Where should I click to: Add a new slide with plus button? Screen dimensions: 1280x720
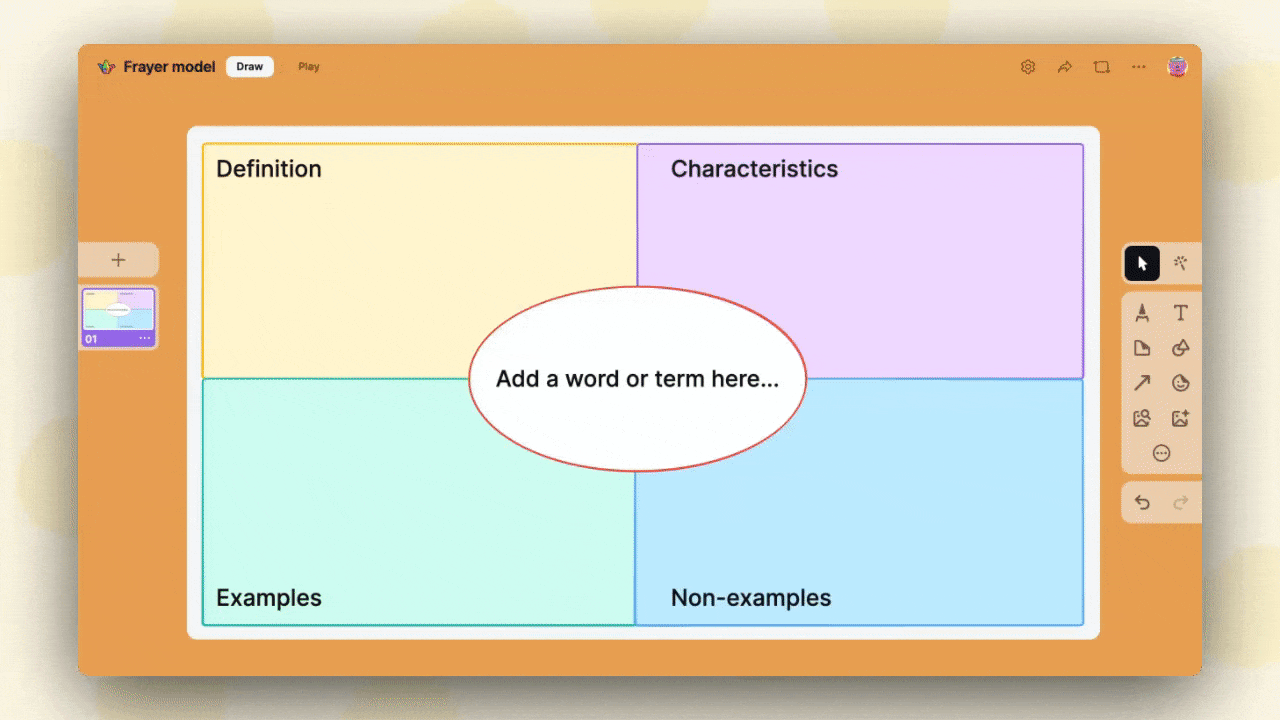118,260
